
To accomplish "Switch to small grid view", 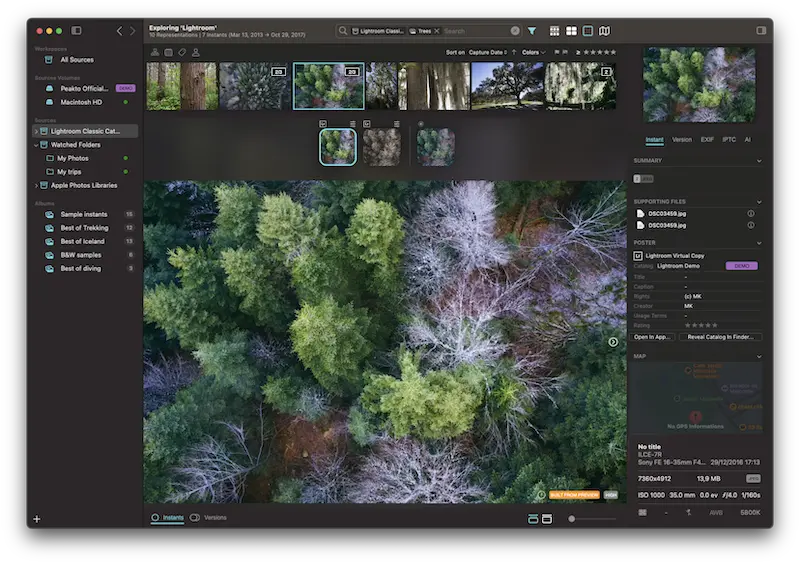I will pos(555,31).
